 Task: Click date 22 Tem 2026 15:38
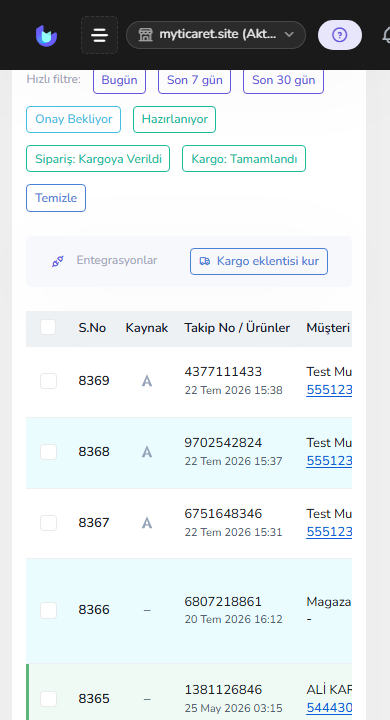tap(233, 390)
